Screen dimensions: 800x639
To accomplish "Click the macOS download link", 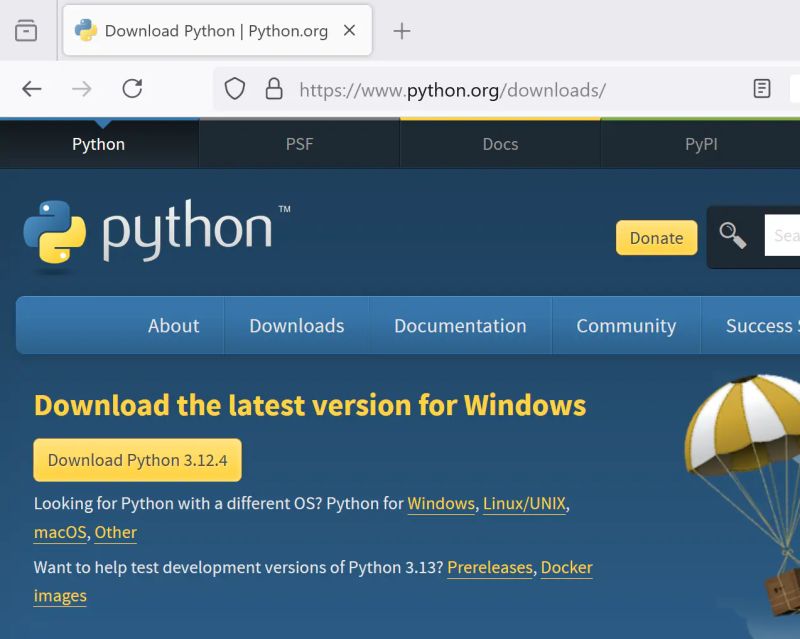I will [x=59, y=532].
